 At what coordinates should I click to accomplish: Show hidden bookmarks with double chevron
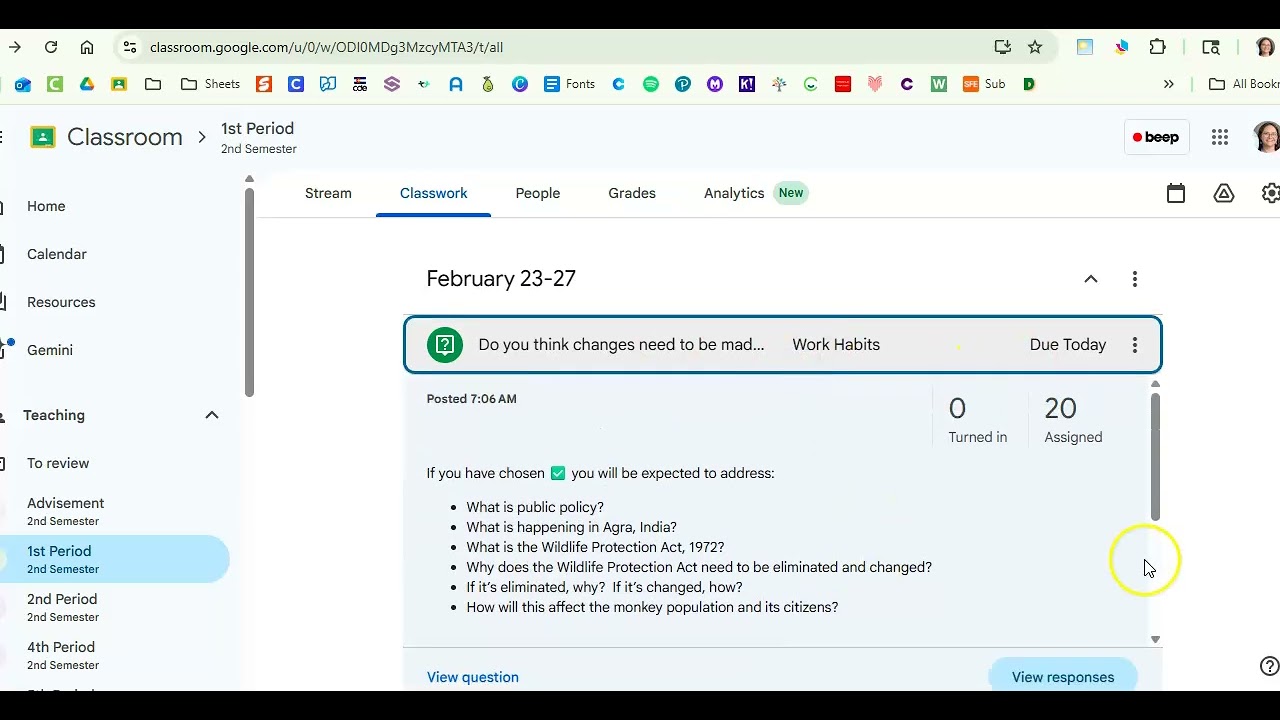[x=1168, y=84]
